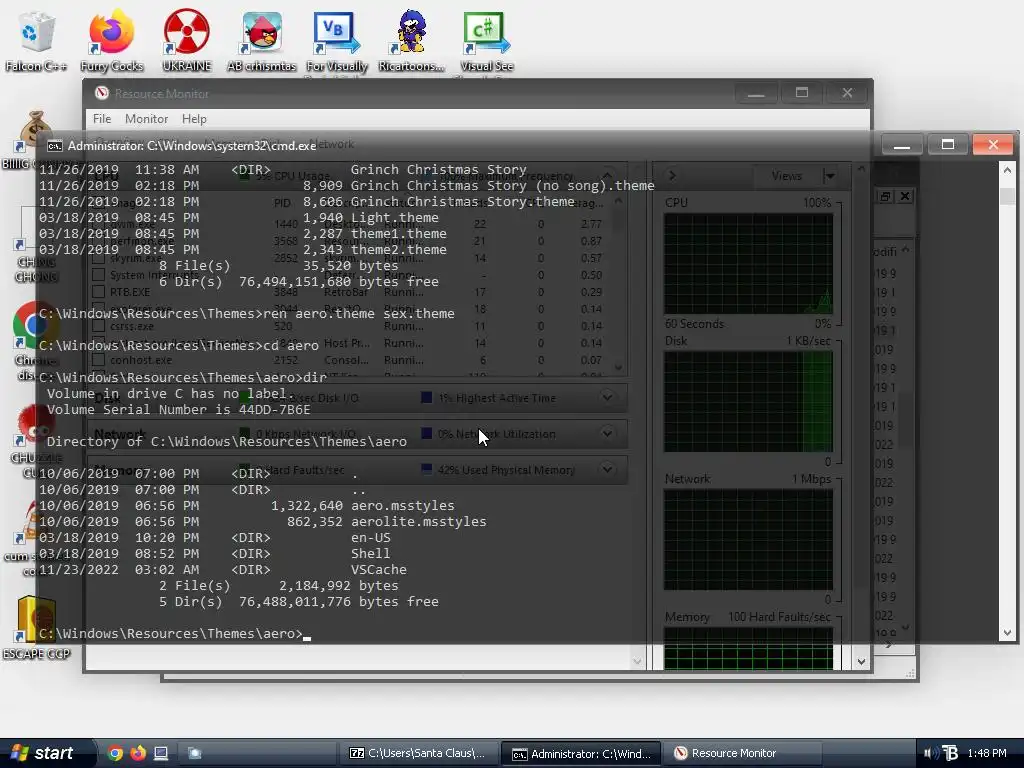
Task: Minimize the cmd.exe window
Action: (x=902, y=144)
